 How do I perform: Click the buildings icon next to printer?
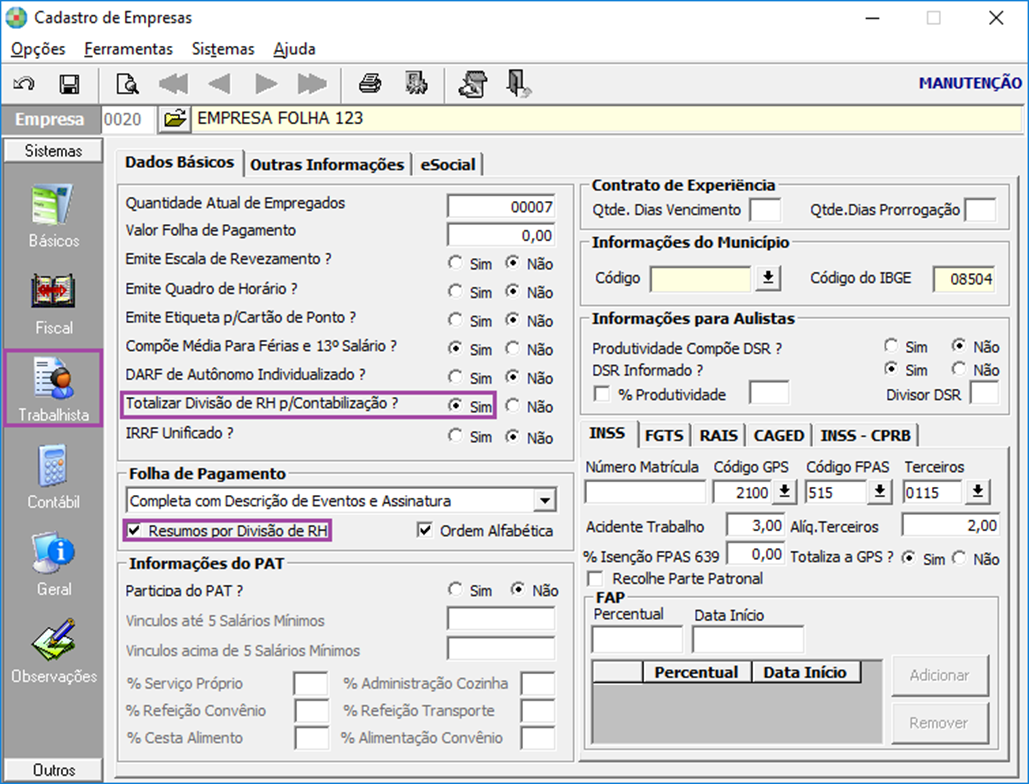pos(415,83)
